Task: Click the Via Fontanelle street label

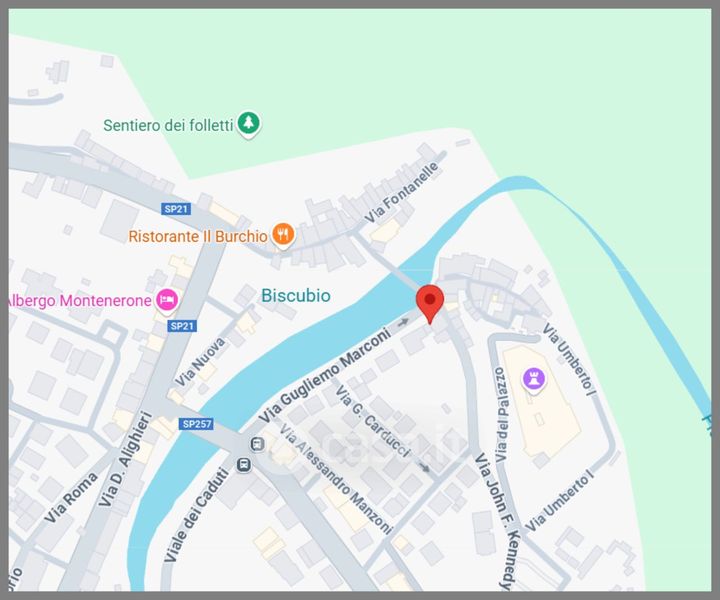Action: [402, 192]
